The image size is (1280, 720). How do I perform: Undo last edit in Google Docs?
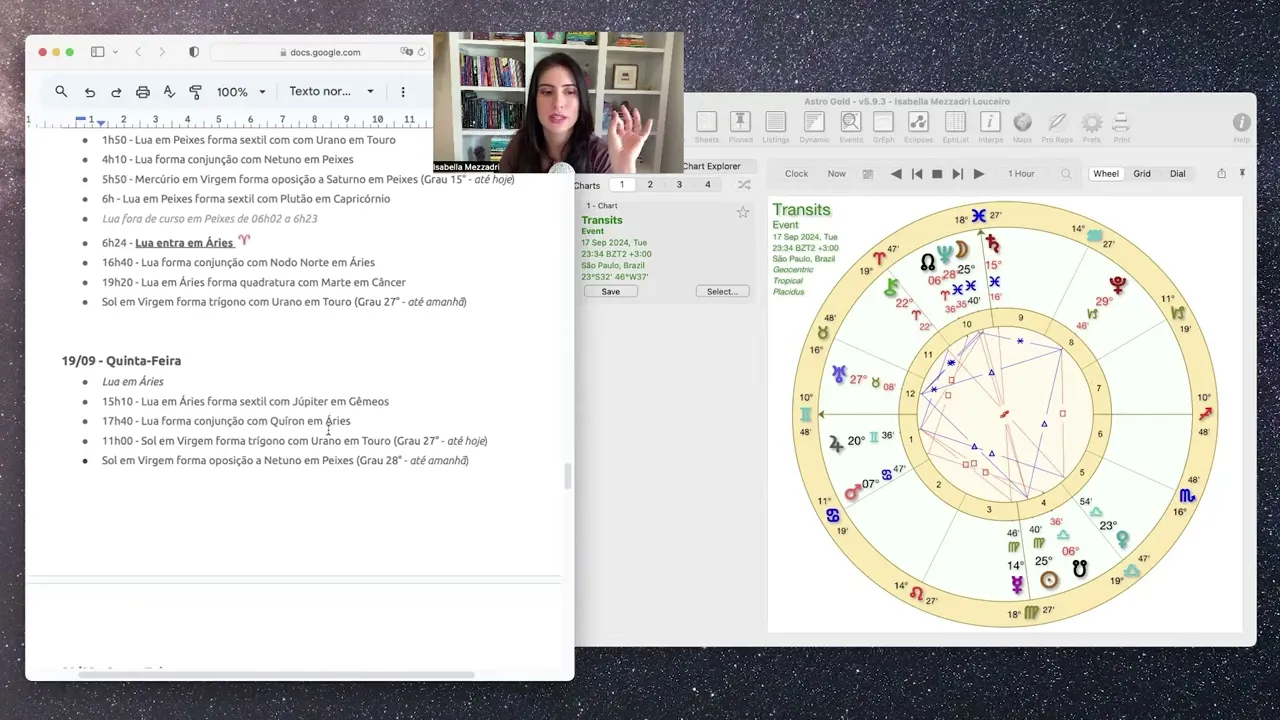tap(90, 92)
